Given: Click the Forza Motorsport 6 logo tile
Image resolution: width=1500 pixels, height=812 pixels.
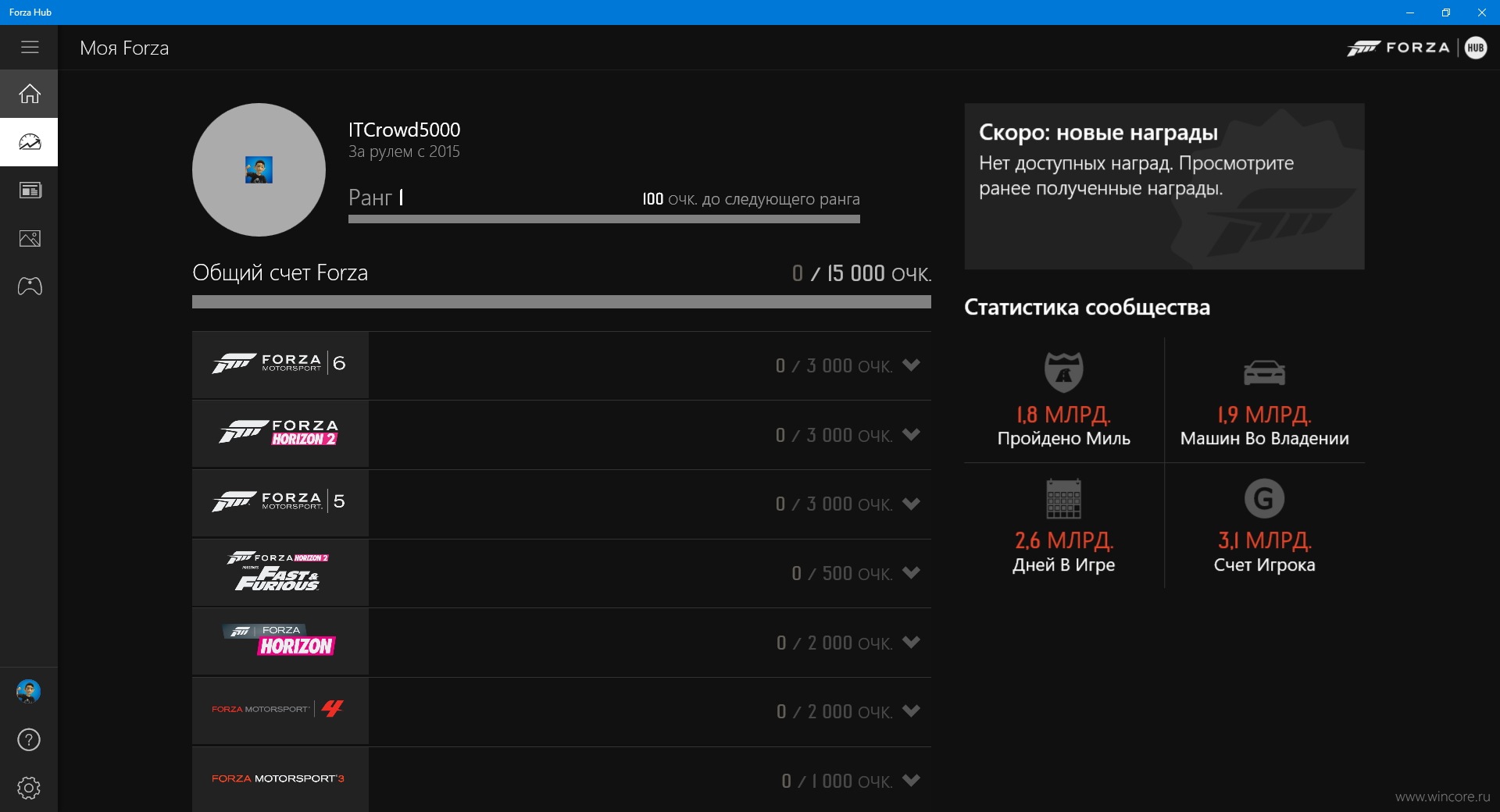Looking at the screenshot, I should click(x=280, y=365).
